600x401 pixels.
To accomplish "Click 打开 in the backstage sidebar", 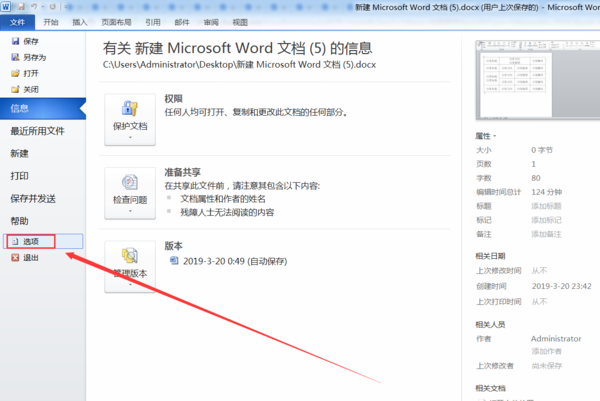I will point(25,73).
